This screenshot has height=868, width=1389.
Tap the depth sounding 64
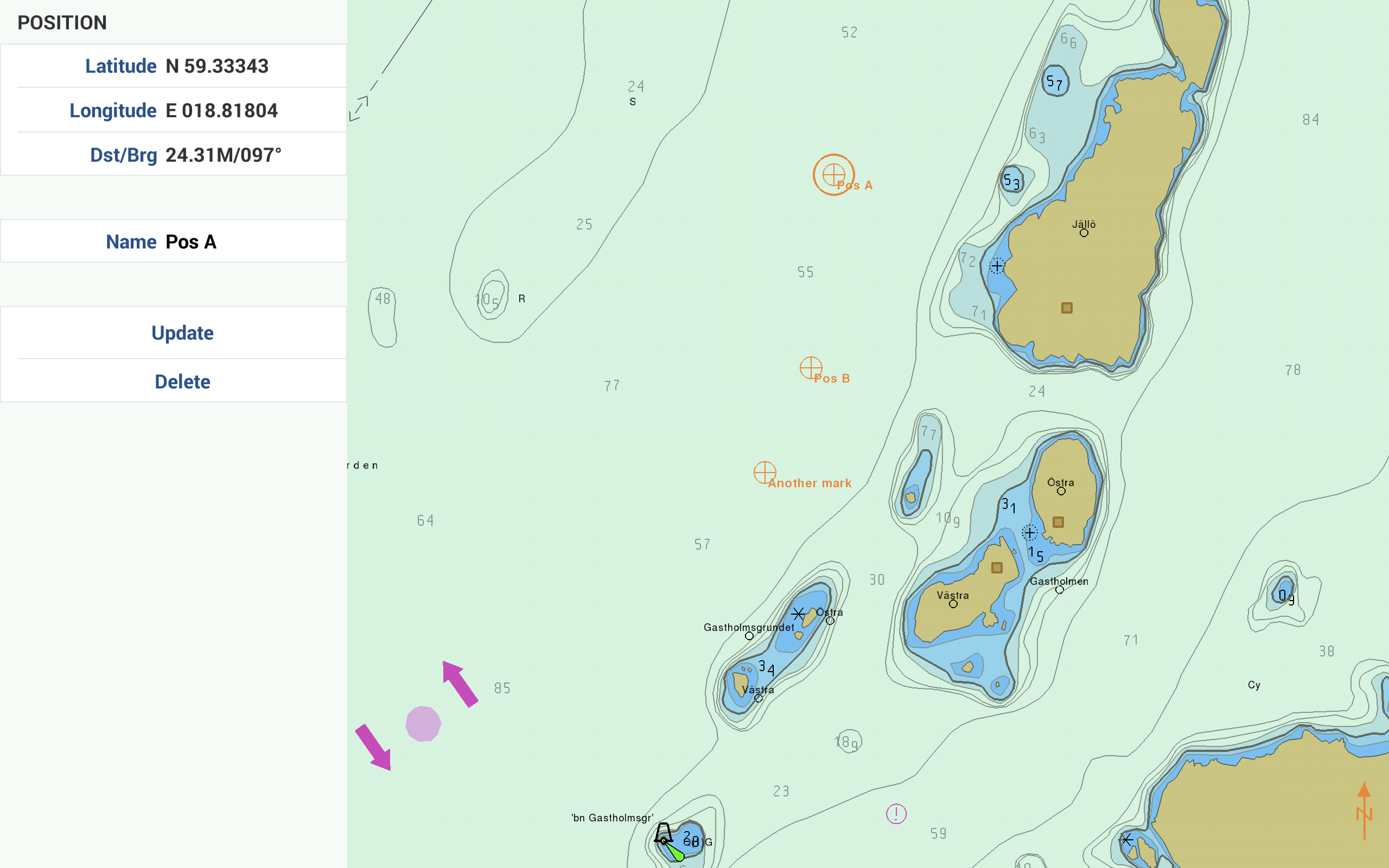pos(425,520)
